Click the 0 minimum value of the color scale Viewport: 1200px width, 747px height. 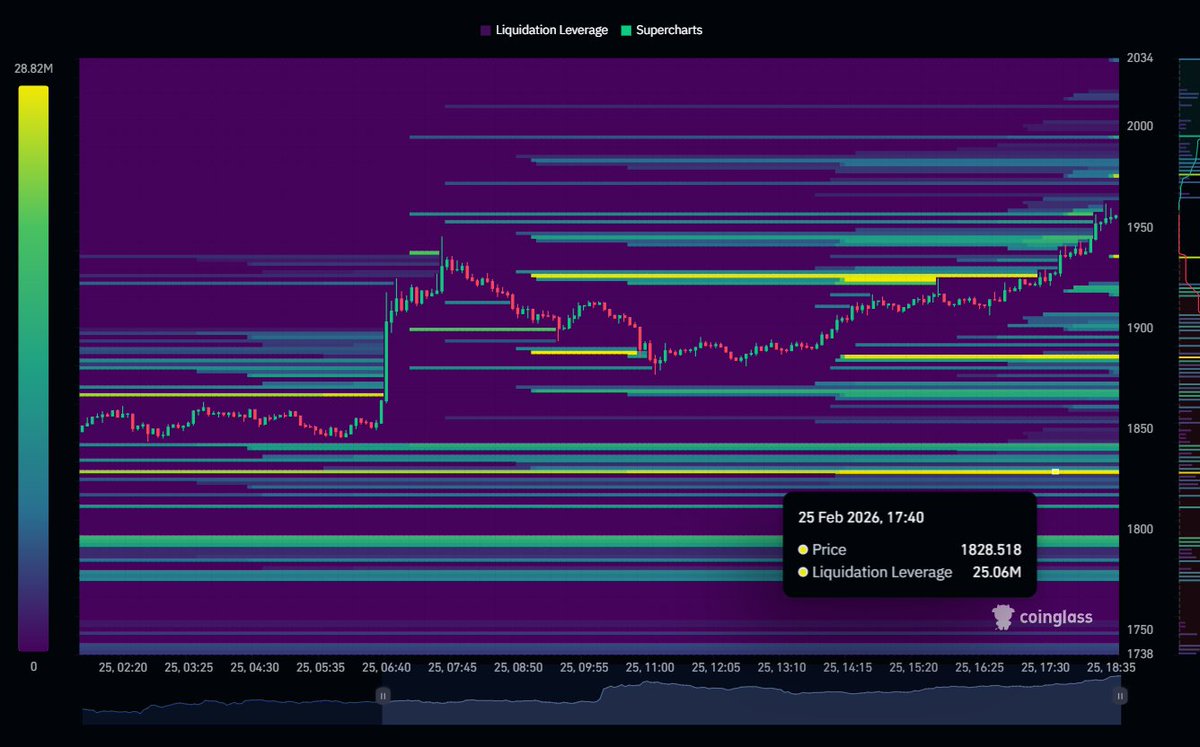coord(33,666)
